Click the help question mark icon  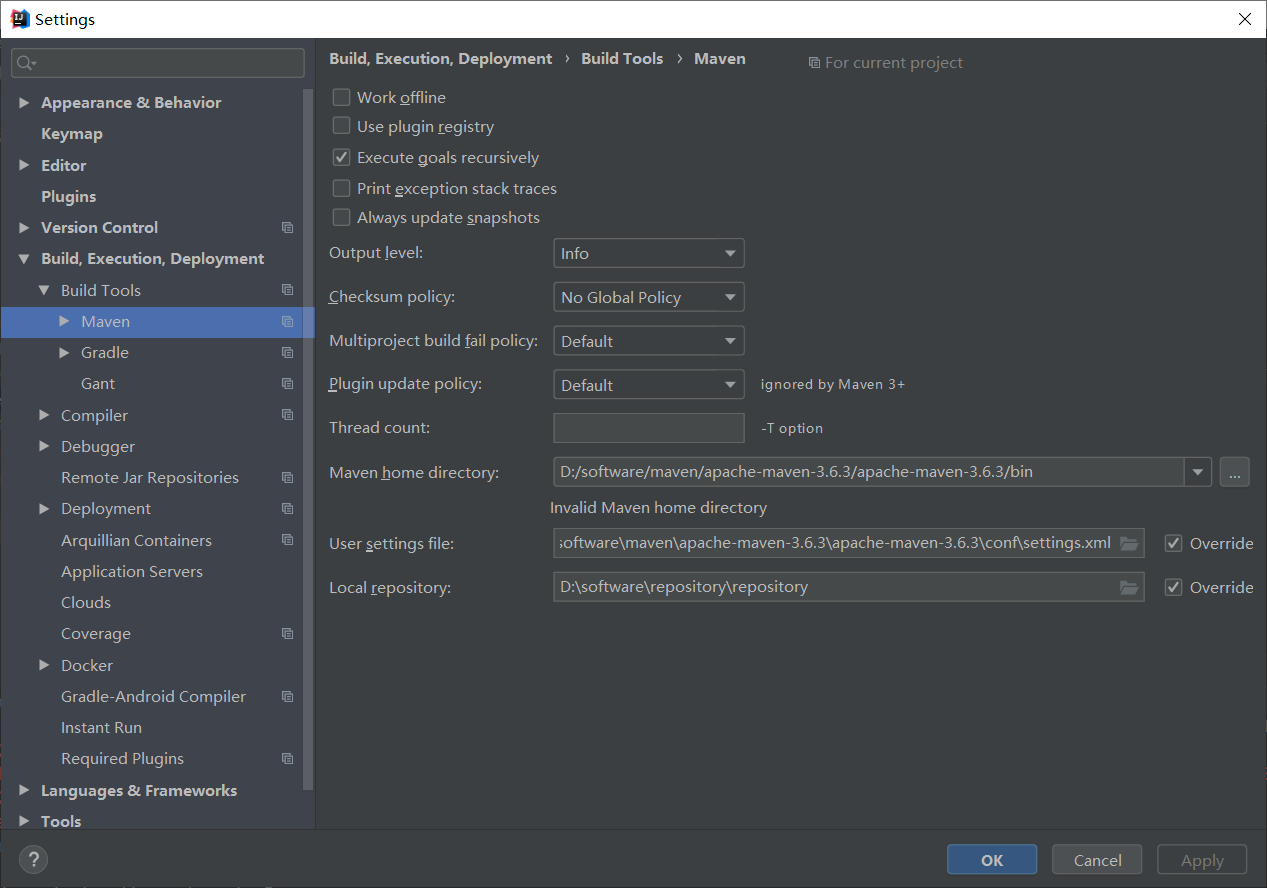pyautogui.click(x=33, y=859)
